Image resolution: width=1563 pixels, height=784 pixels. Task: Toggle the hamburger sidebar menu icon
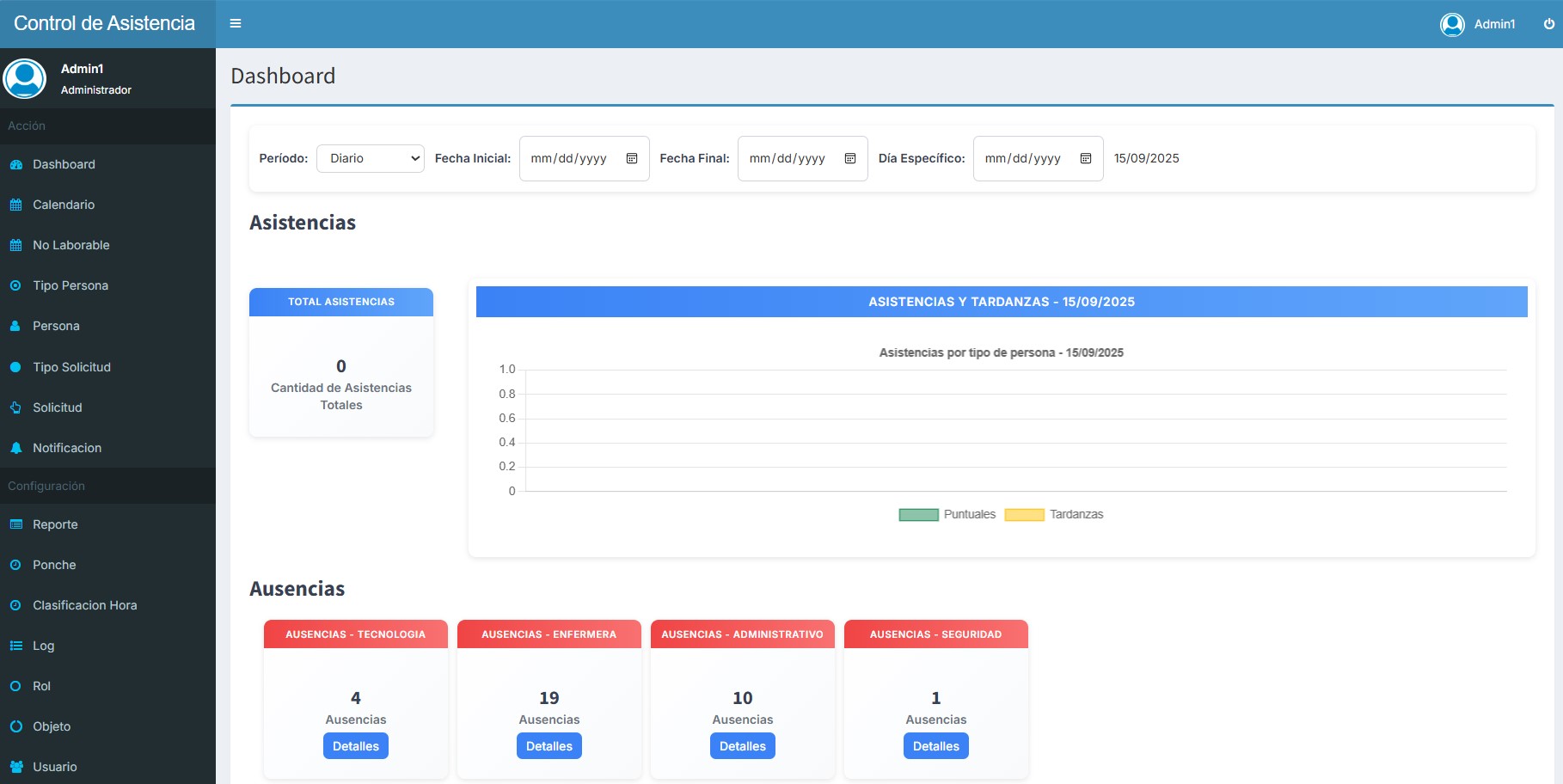(x=236, y=23)
